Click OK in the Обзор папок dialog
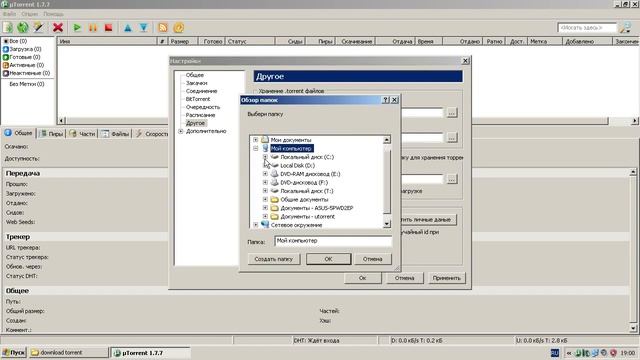Screen dimensions: 640x360 pyautogui.click(x=328, y=259)
